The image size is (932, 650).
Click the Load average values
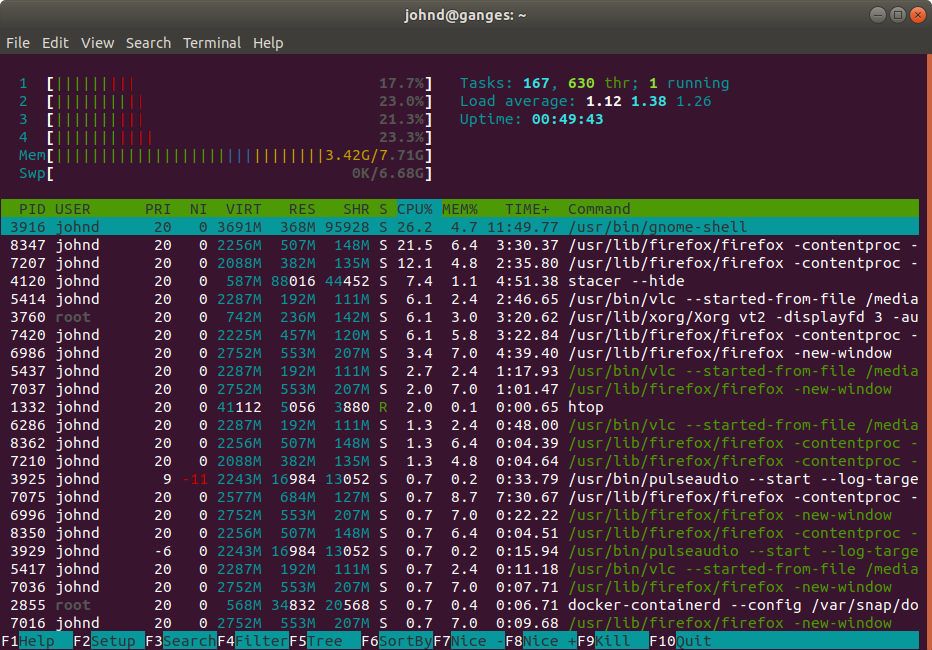[x=648, y=101]
